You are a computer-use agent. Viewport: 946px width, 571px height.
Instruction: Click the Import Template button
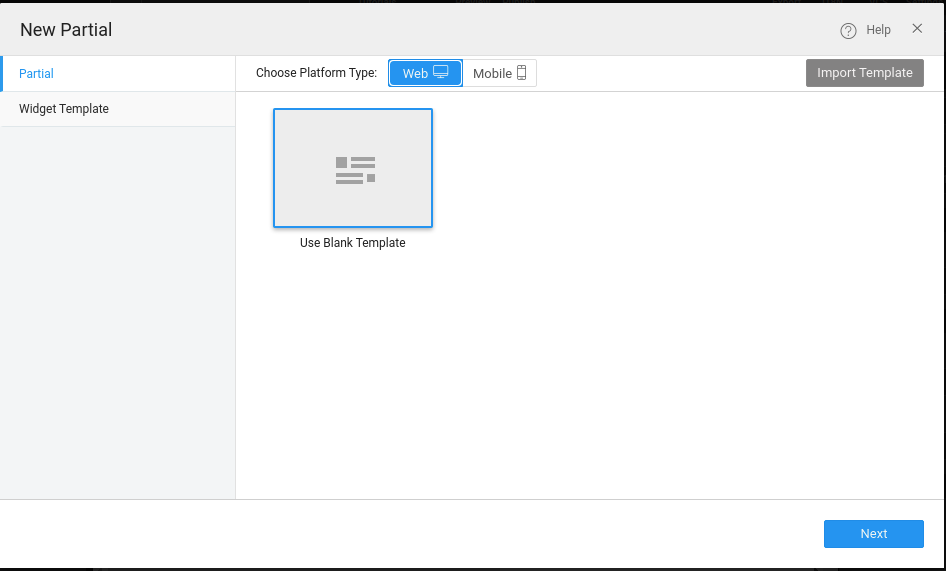864,73
